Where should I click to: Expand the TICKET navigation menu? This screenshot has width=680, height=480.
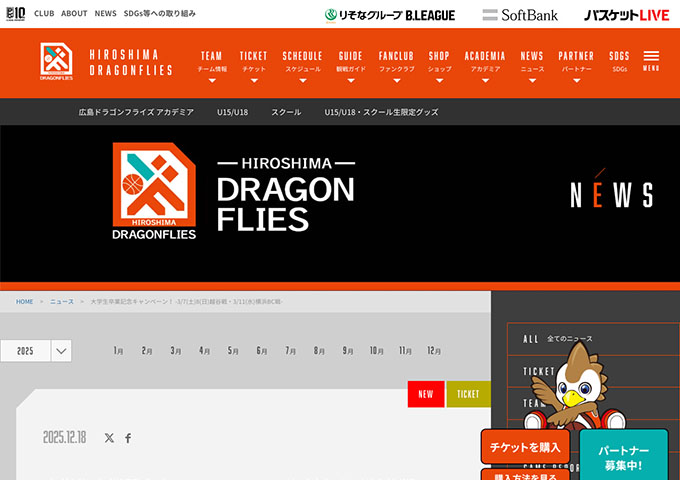(x=254, y=62)
